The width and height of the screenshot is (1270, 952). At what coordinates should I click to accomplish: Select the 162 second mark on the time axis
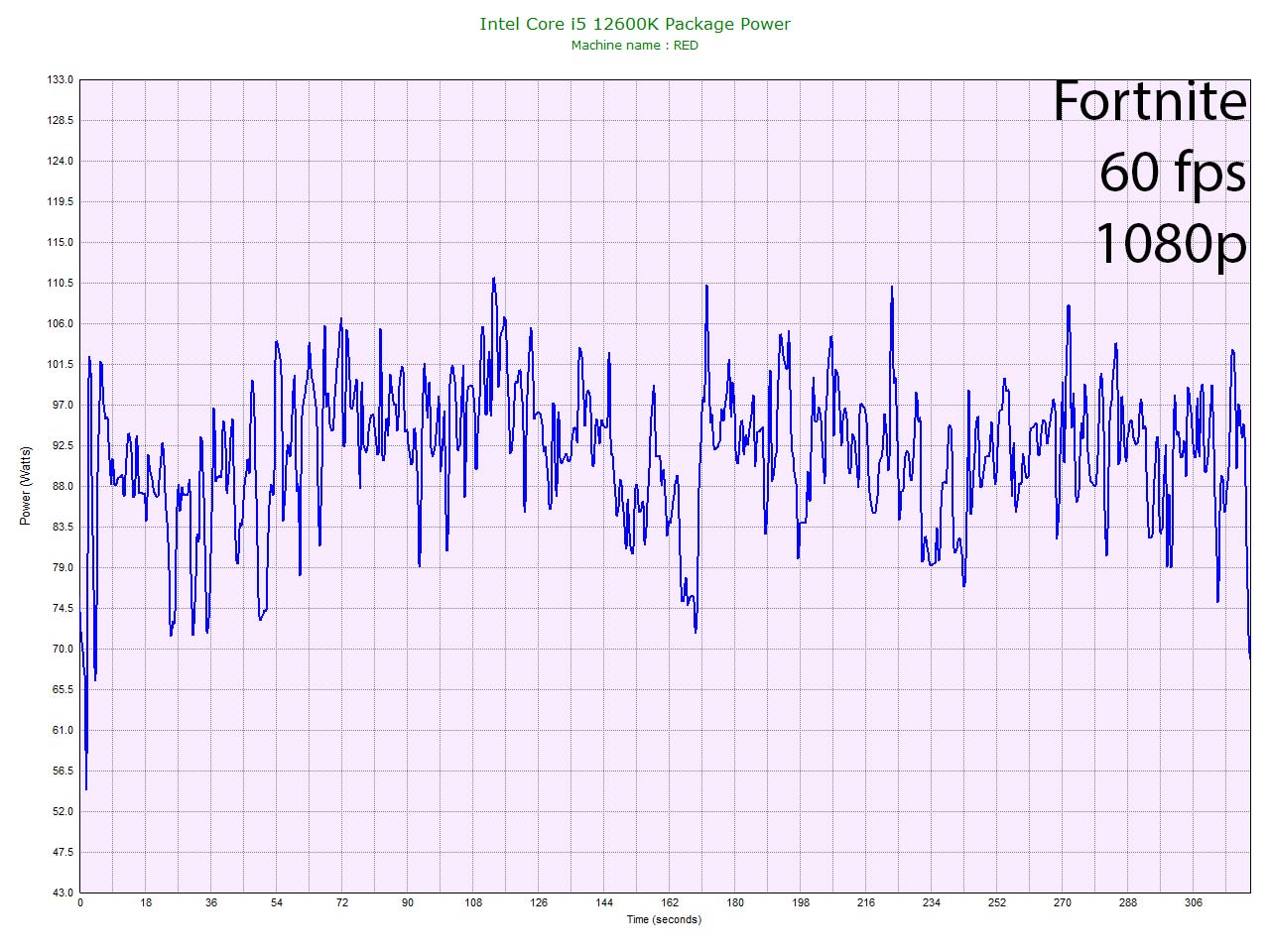670,902
